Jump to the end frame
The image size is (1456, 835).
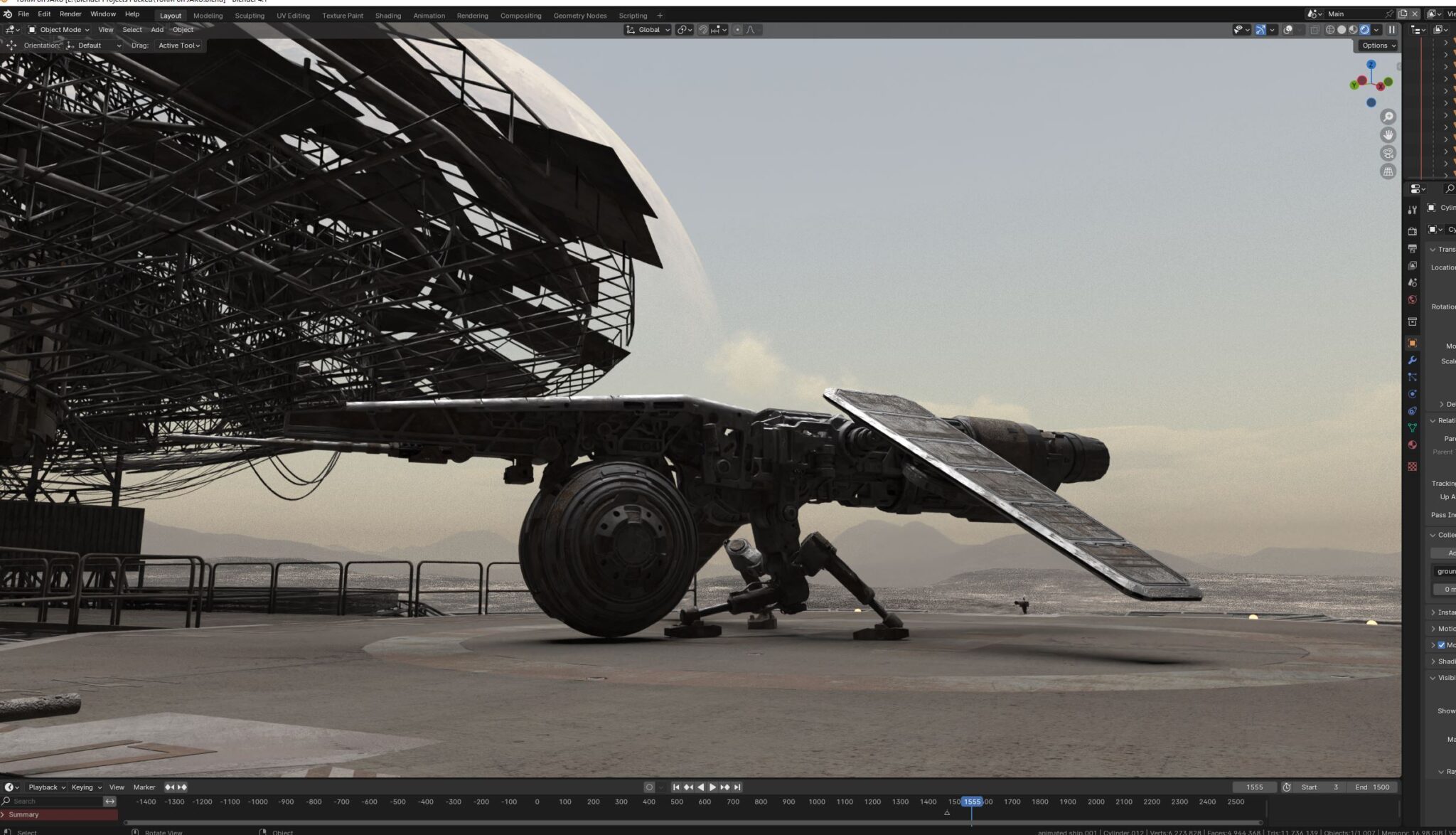tap(737, 787)
